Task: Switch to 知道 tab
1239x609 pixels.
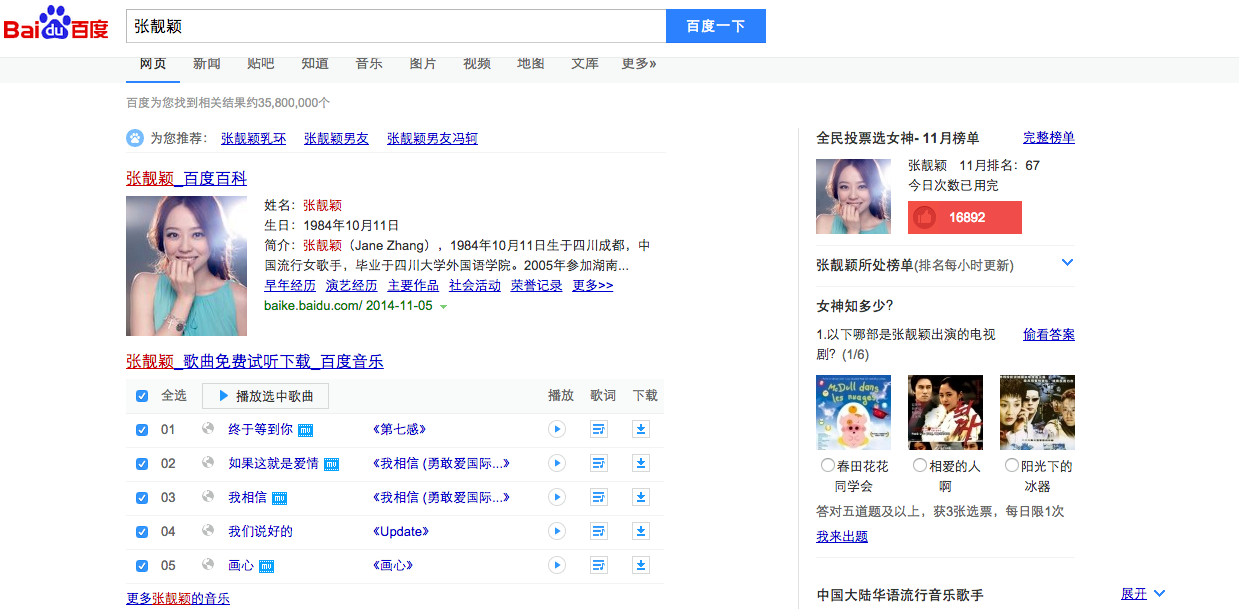Action: 315,64
